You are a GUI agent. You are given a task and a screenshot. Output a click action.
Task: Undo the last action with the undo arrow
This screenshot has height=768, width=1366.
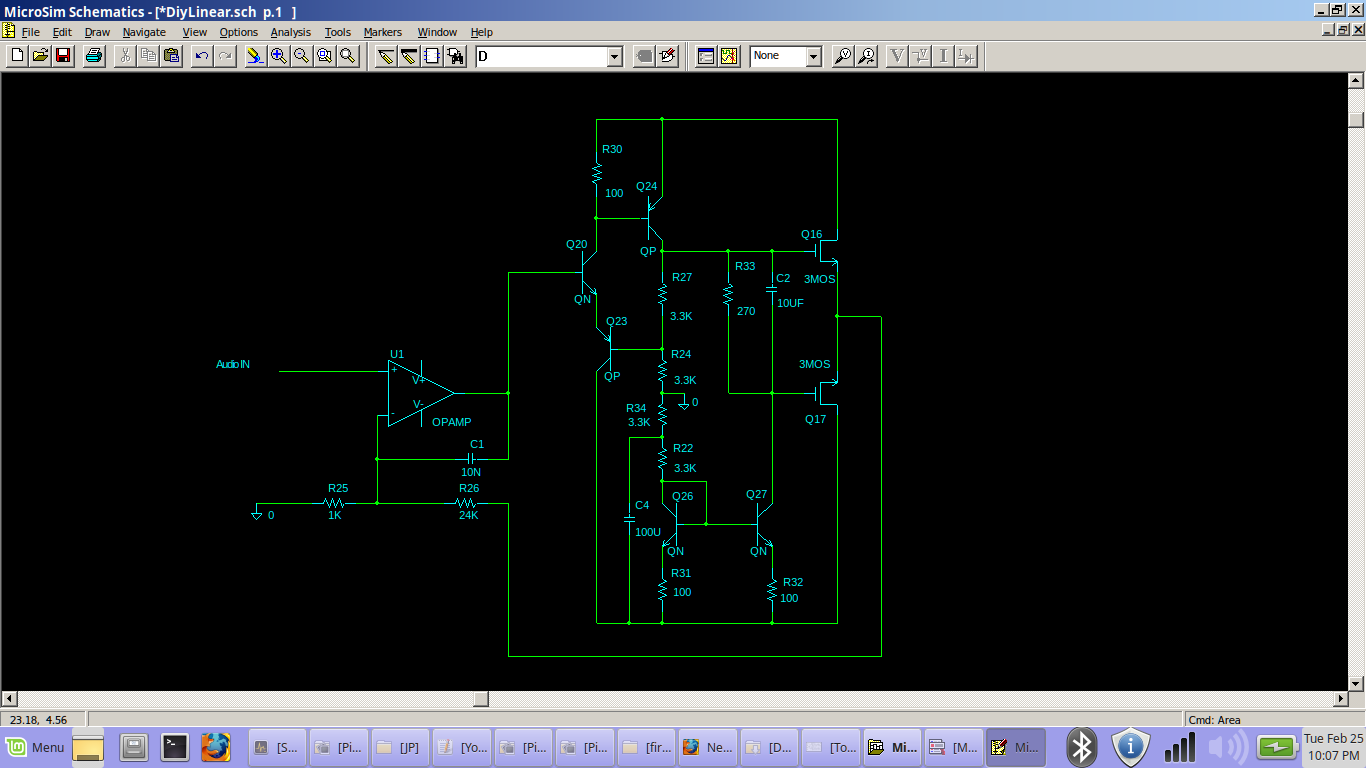202,56
